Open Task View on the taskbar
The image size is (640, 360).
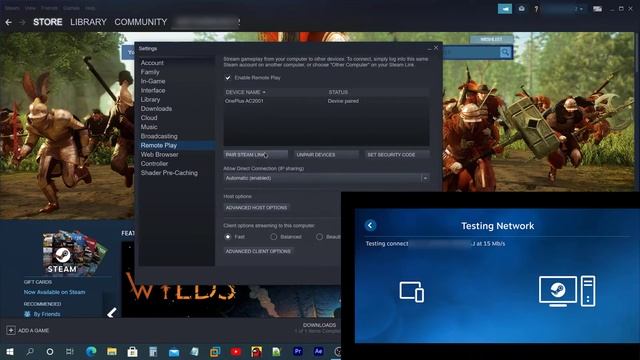click(x=70, y=351)
